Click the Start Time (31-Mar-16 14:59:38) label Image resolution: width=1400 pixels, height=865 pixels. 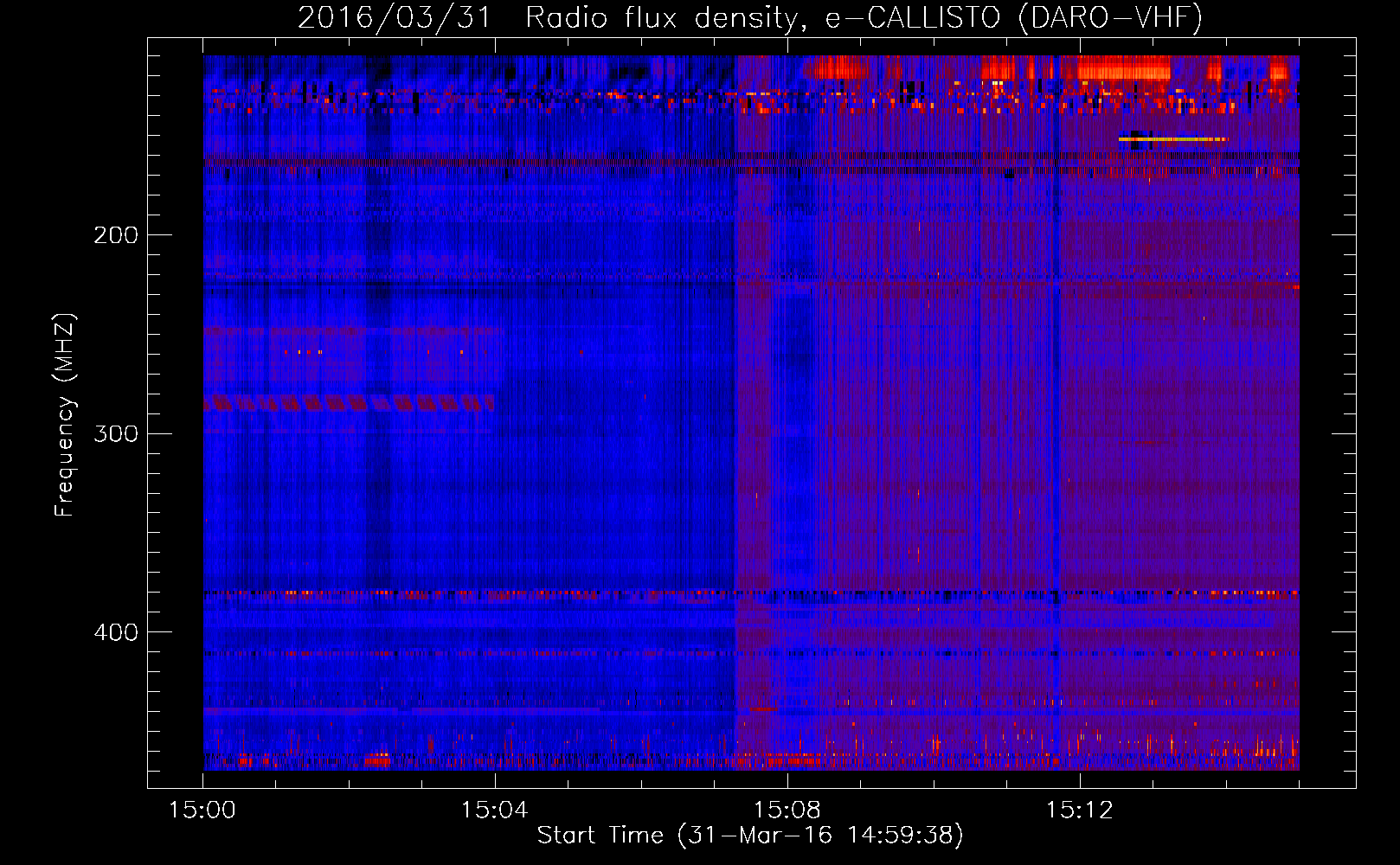(x=750, y=836)
